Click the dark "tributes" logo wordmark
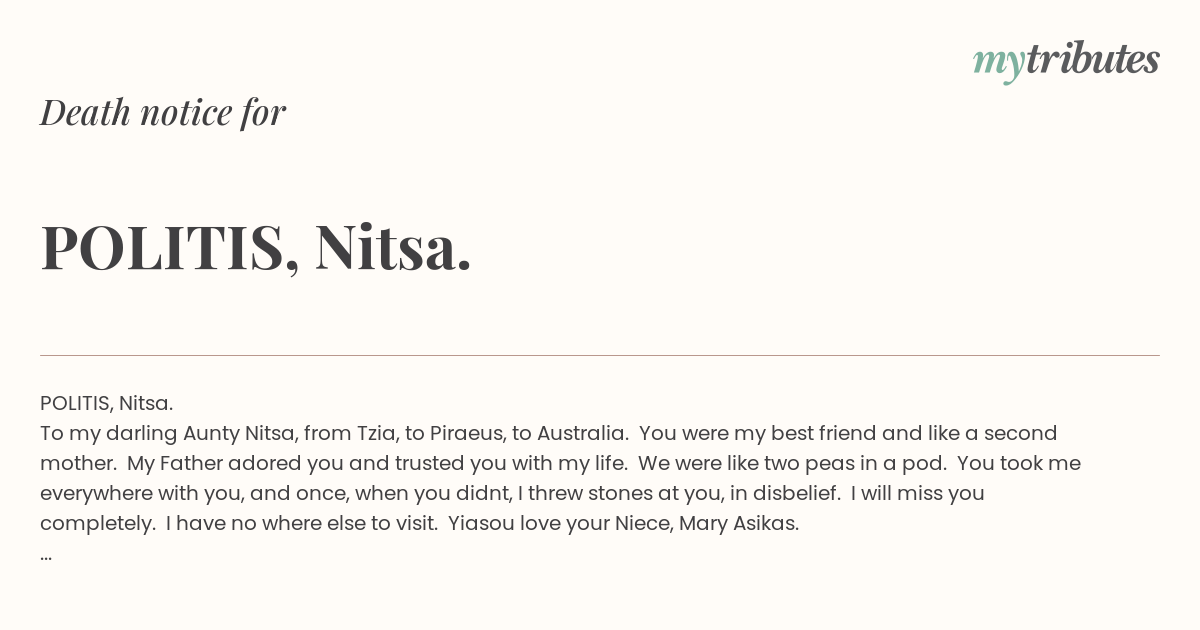Viewport: 1200px width, 630px height. pos(1093,60)
